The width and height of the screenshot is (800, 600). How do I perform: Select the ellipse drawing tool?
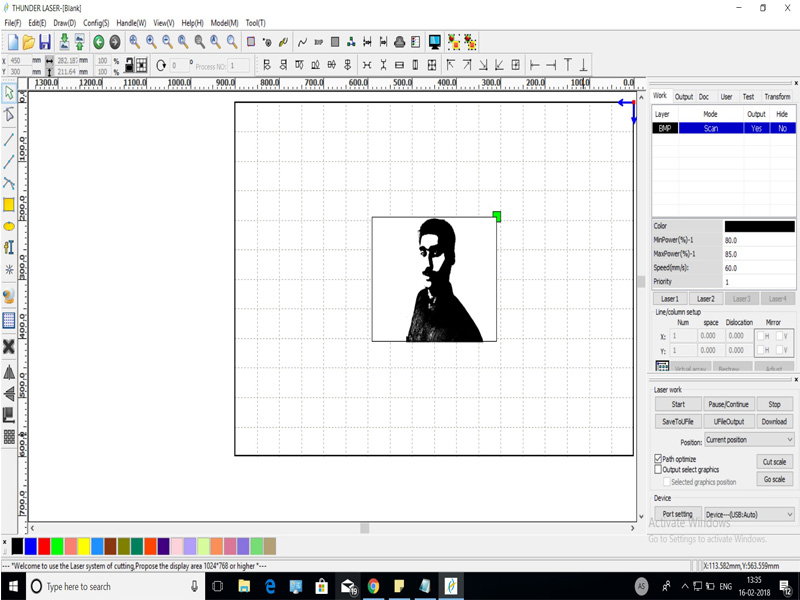[9, 226]
